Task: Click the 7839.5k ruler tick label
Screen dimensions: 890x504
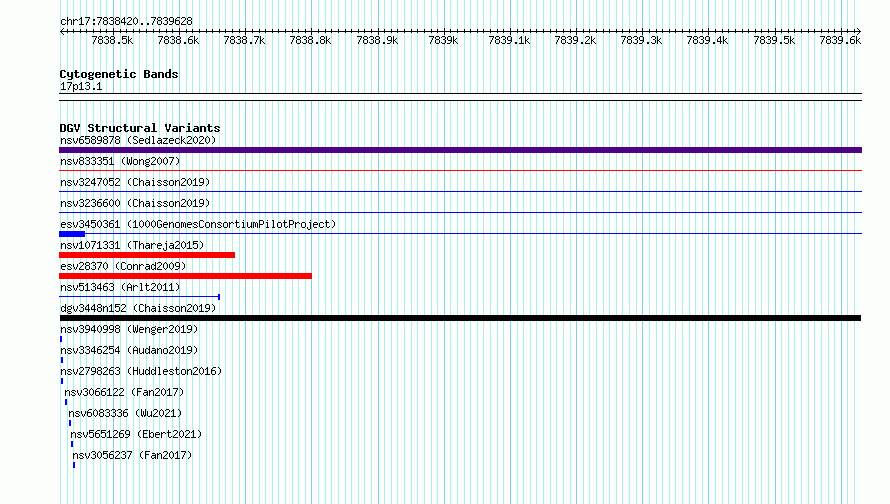Action: point(774,40)
